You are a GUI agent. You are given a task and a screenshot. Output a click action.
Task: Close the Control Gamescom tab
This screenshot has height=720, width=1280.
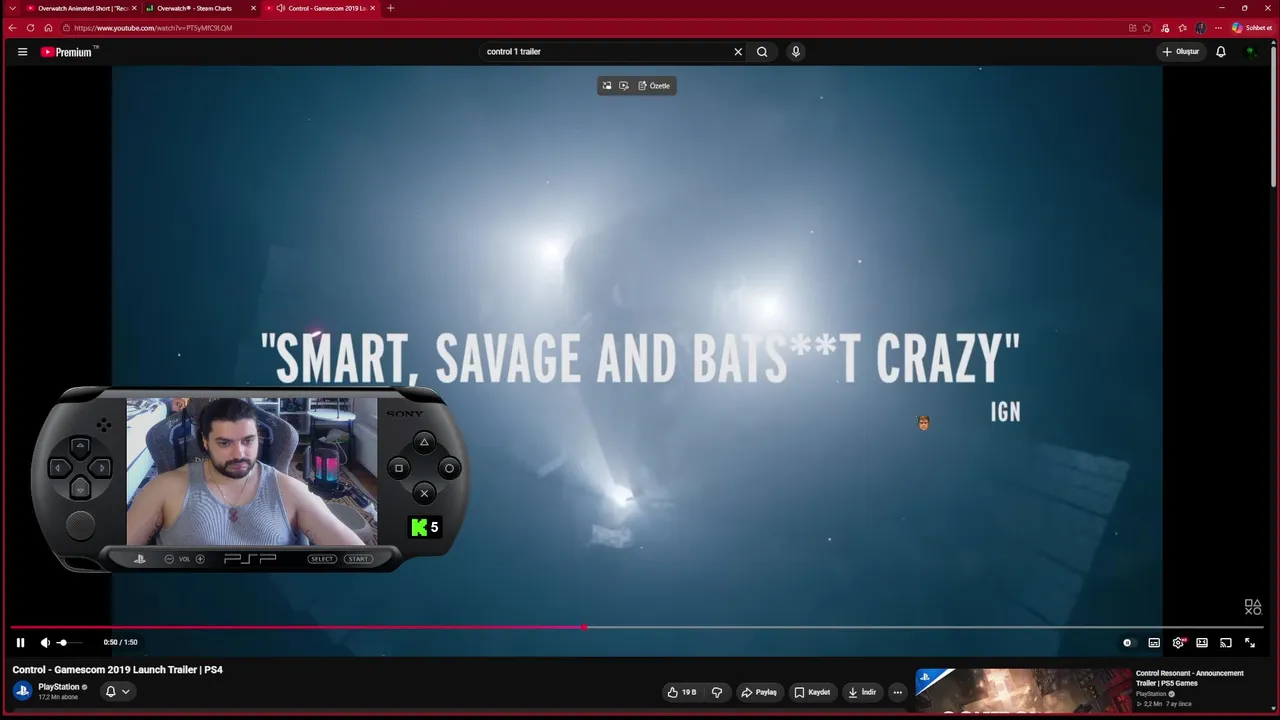tap(373, 8)
